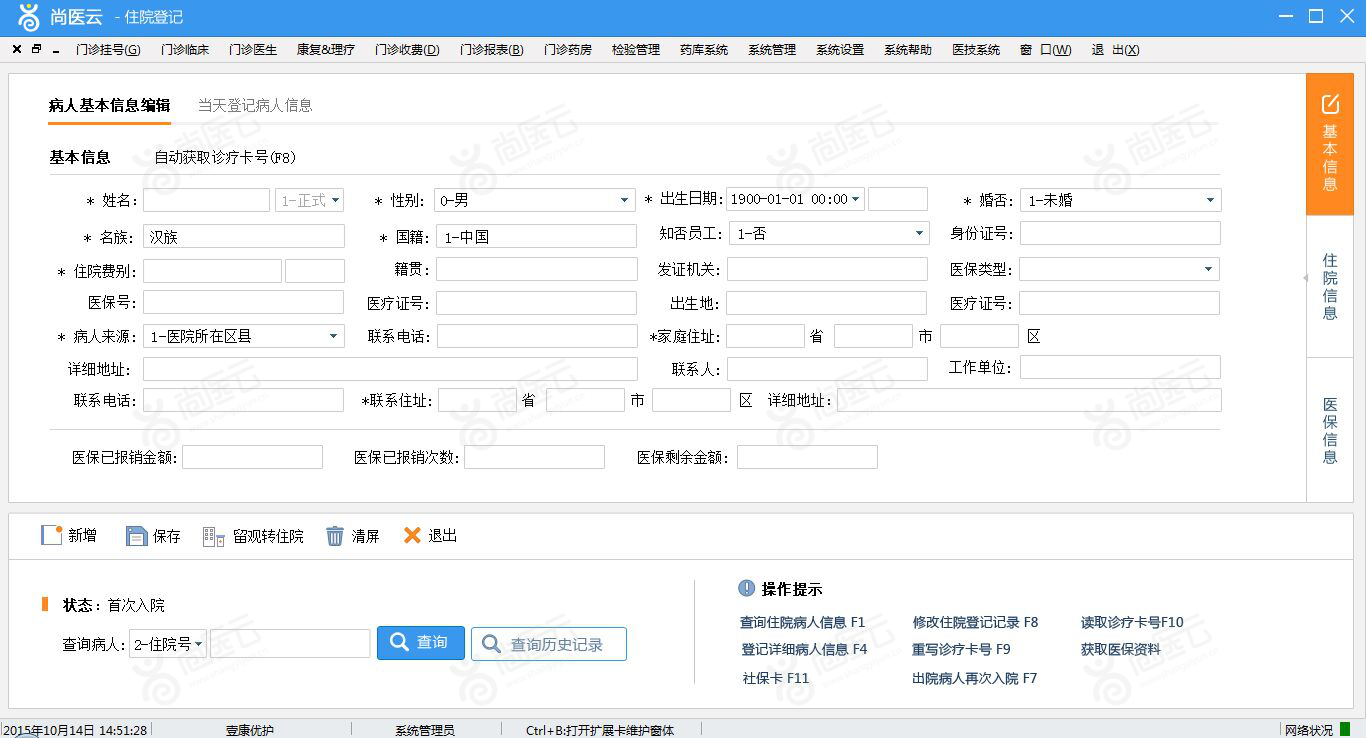Click the 医保已报销金额 input field

252,457
